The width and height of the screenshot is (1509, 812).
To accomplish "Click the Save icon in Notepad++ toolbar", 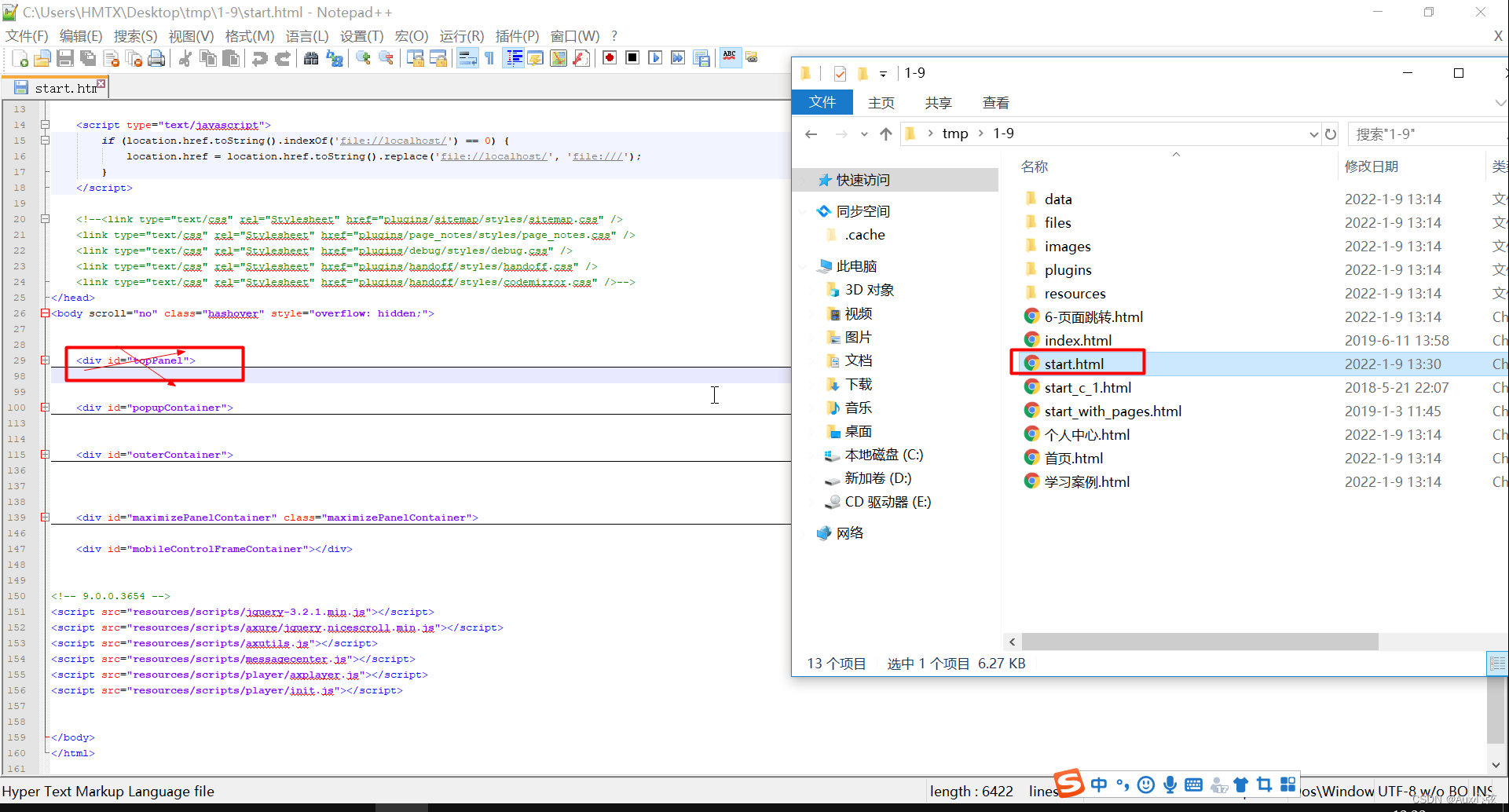I will pos(65,58).
